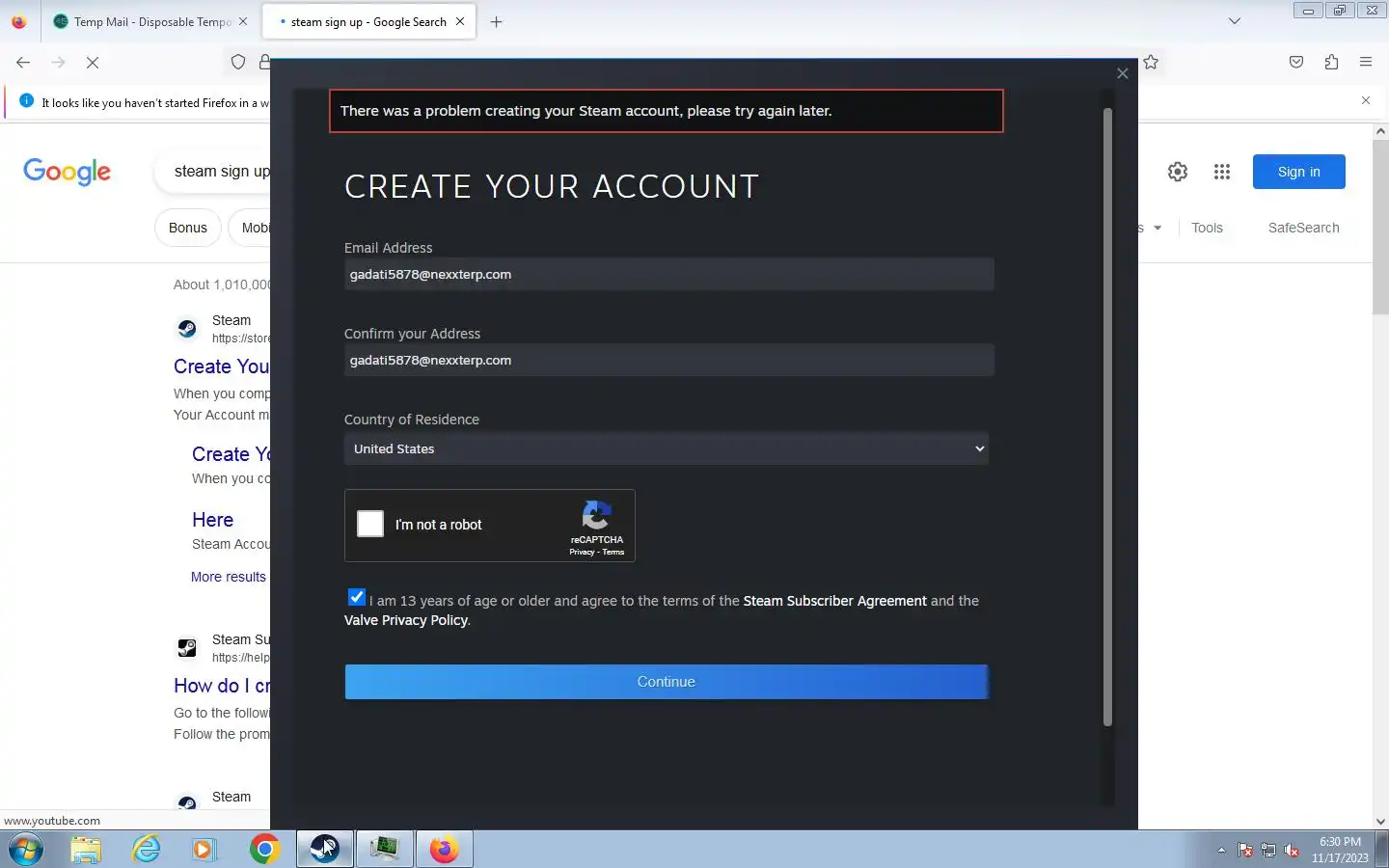Switch to Firefox in the taskbar
This screenshot has height=868, width=1389.
[444, 850]
